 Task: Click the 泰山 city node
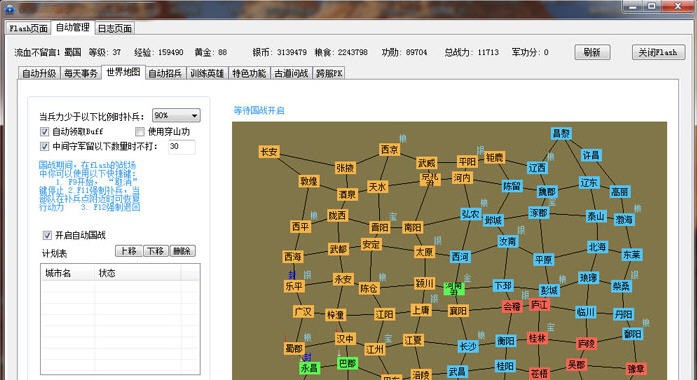point(596,216)
